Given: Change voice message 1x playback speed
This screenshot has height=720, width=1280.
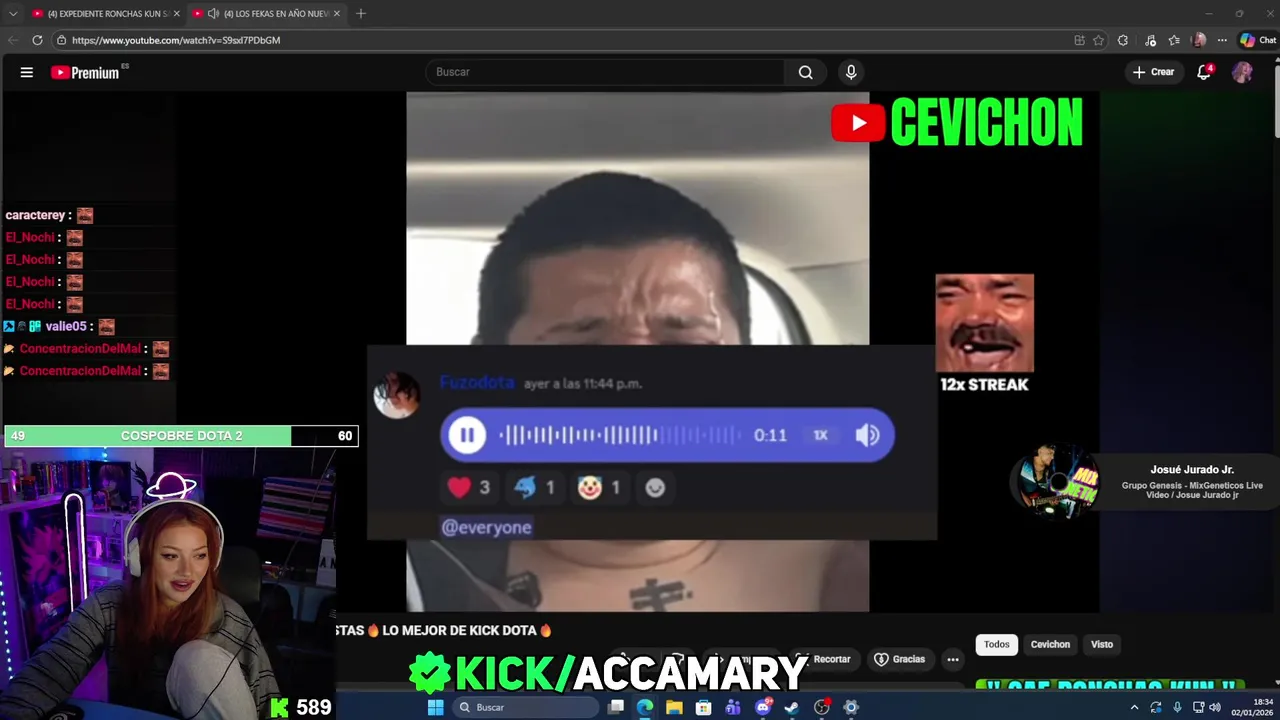Looking at the screenshot, I should click(x=821, y=435).
